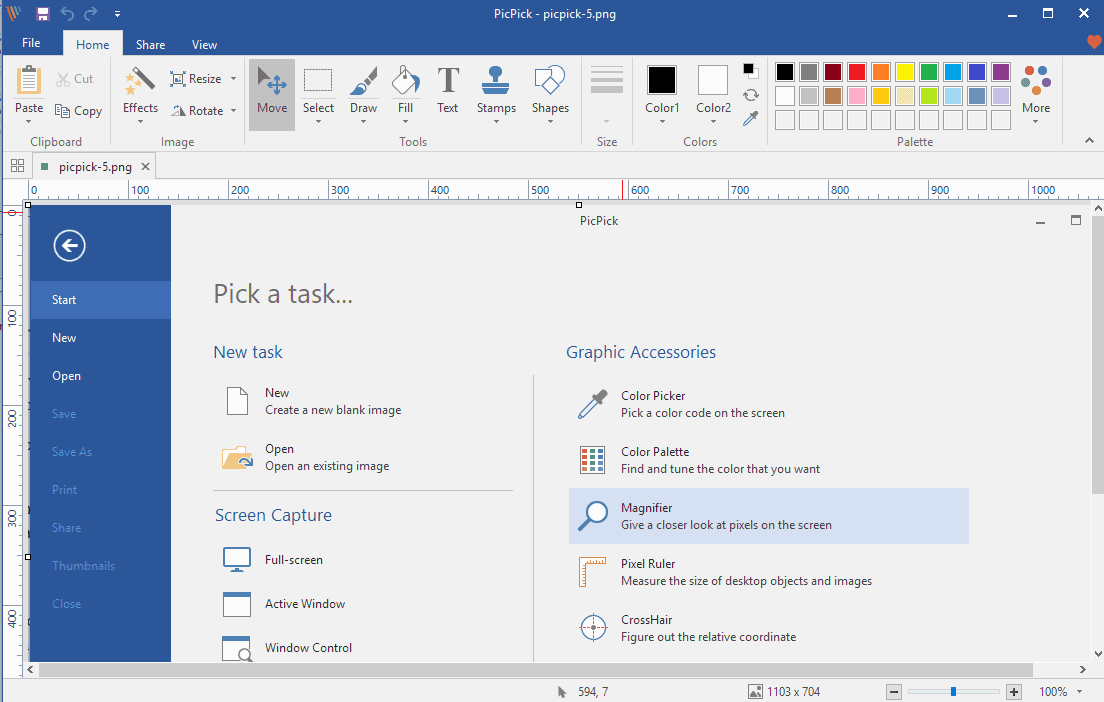Expand the Resize dropdown arrow
This screenshot has height=702, width=1104.
233,79
